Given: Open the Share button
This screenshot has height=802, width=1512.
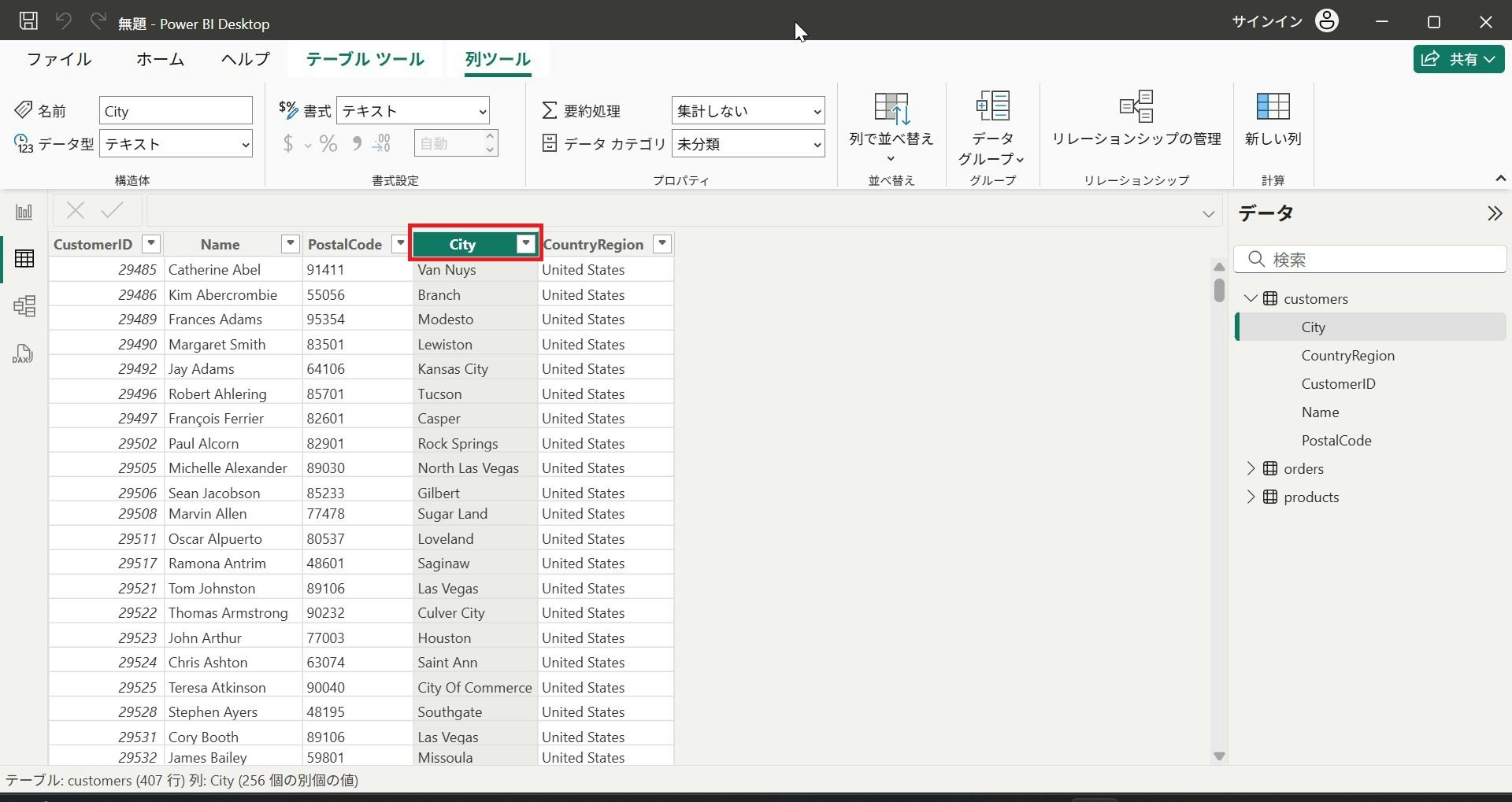Looking at the screenshot, I should click(x=1458, y=59).
